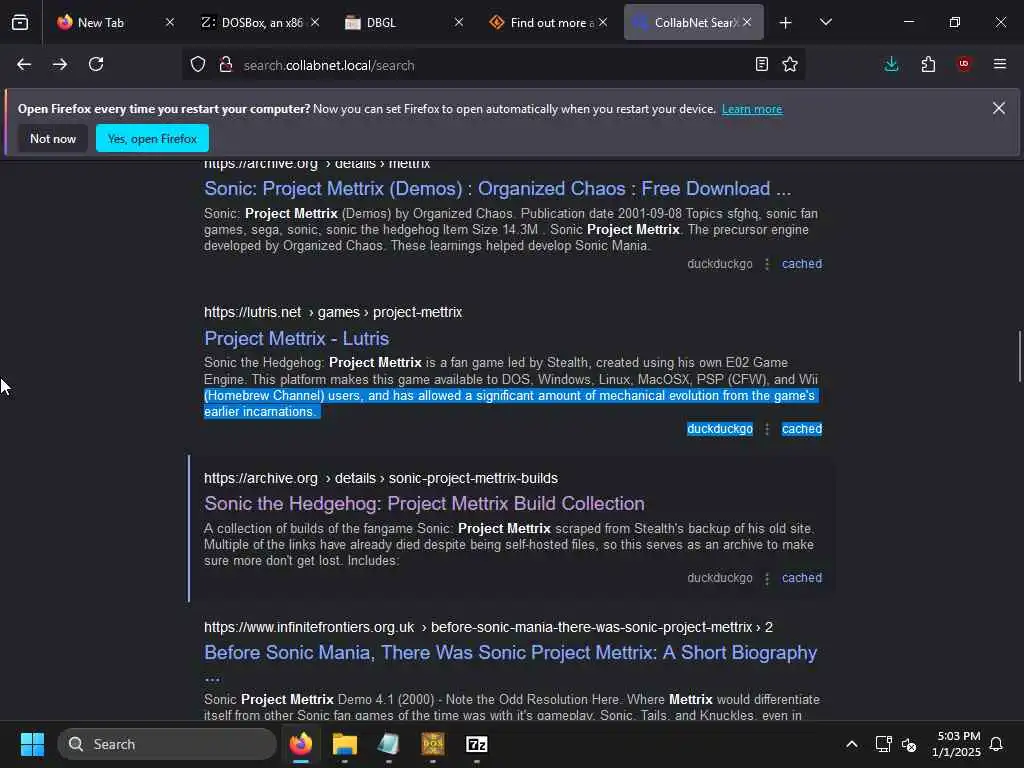Open the muted volume tray icon

click(x=909, y=744)
